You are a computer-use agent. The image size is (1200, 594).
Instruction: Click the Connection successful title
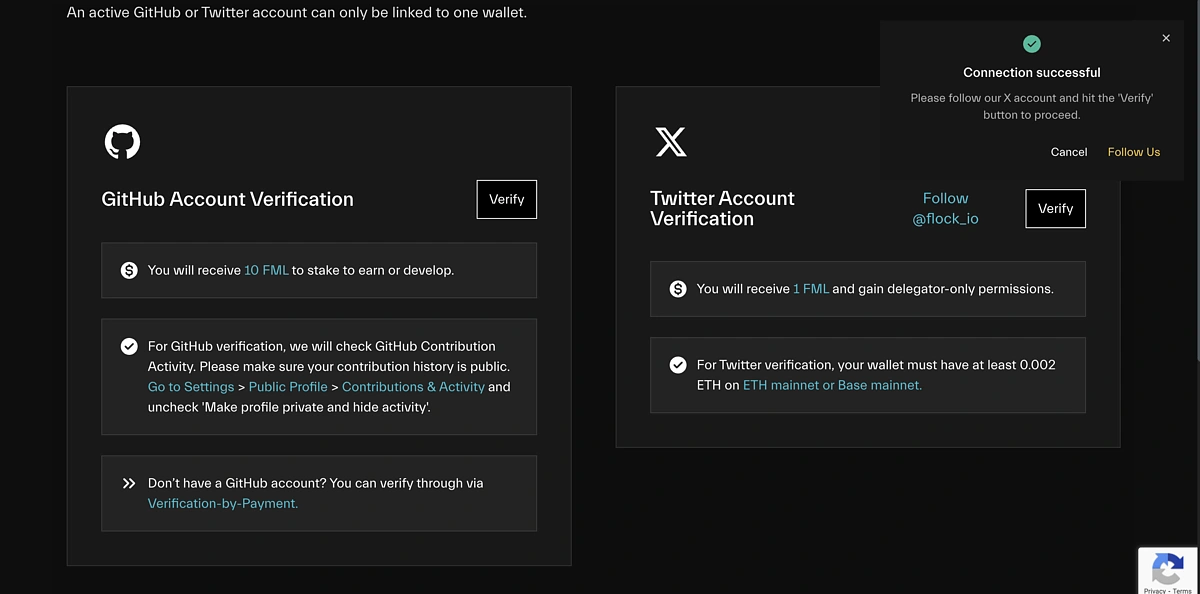coord(1032,72)
